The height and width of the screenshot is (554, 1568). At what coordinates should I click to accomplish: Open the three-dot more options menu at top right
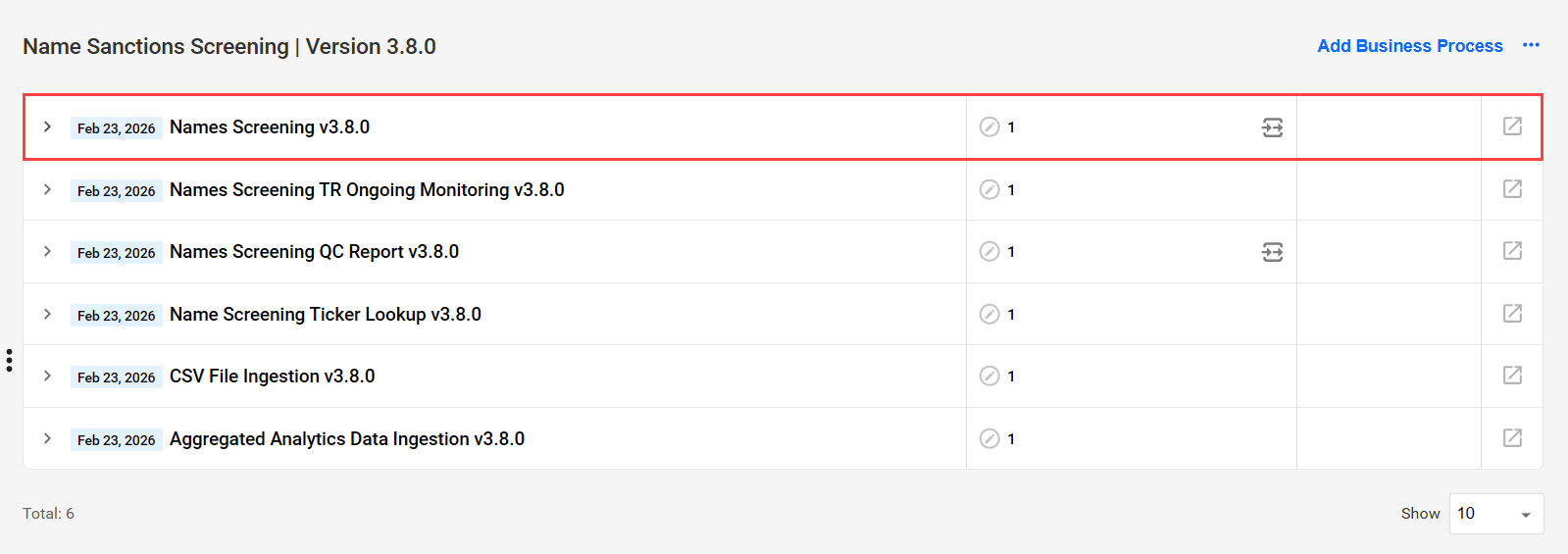click(x=1531, y=45)
